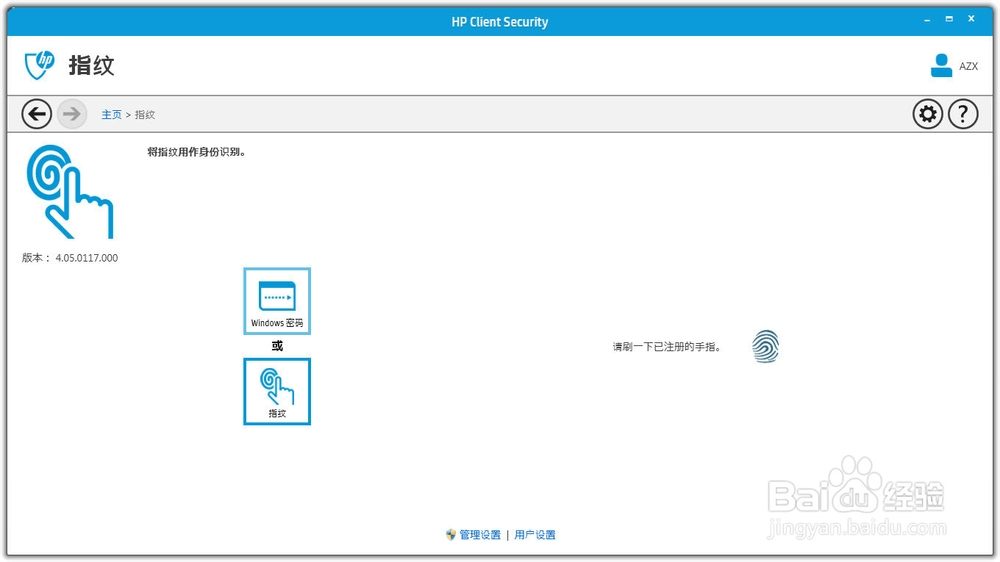Click the 将指纹用作身份识别 description text
Screen dimensions: 1000x562
coord(196,152)
